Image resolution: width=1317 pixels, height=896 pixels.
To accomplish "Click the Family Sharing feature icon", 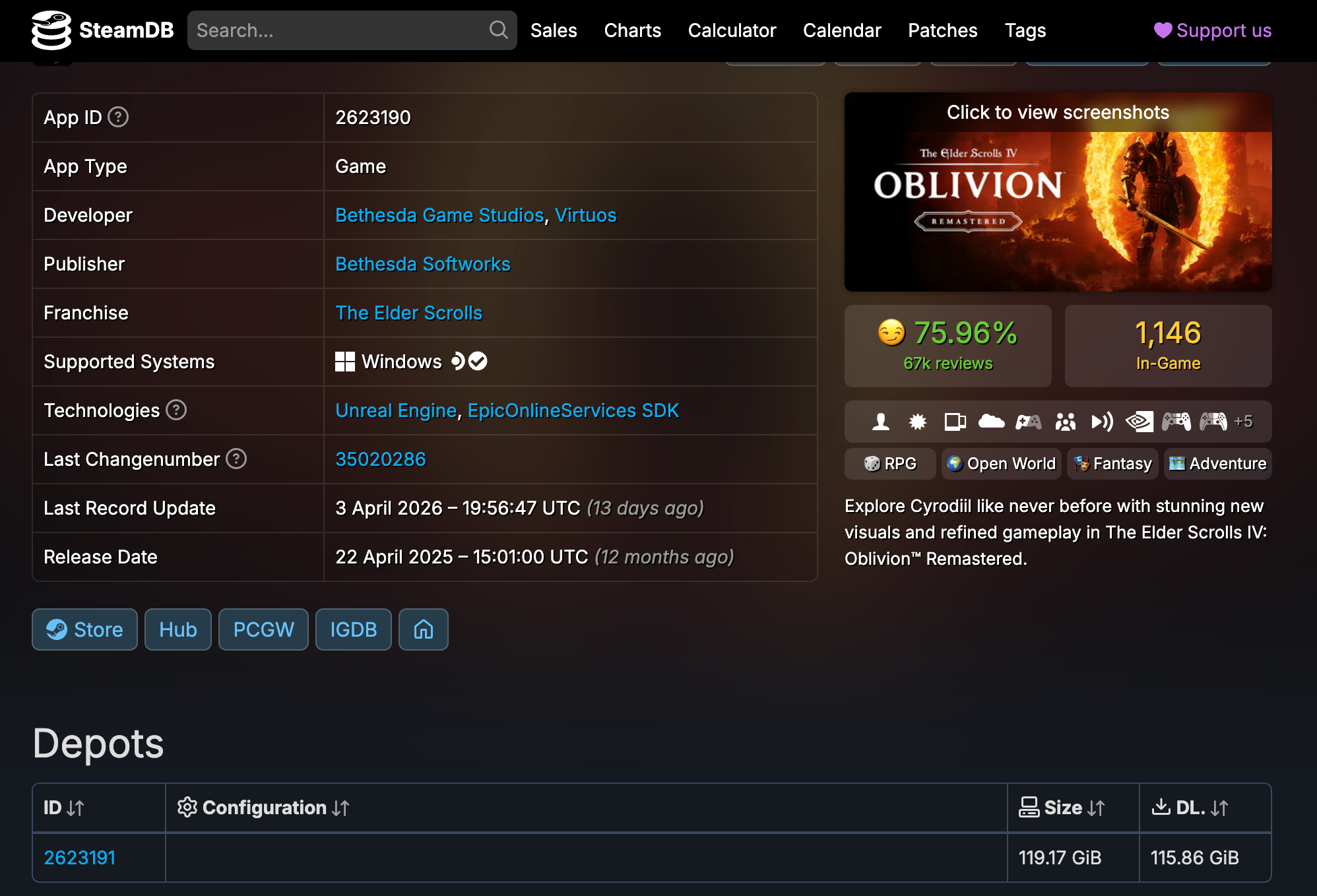I will point(1066,422).
